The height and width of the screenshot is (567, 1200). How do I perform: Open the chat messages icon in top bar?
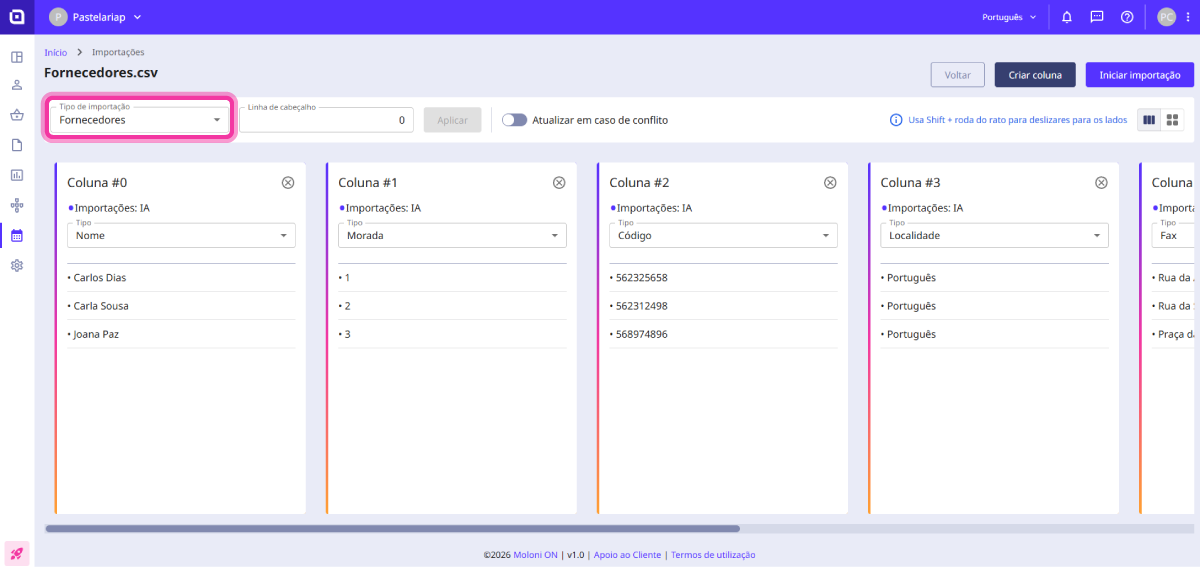point(1097,17)
